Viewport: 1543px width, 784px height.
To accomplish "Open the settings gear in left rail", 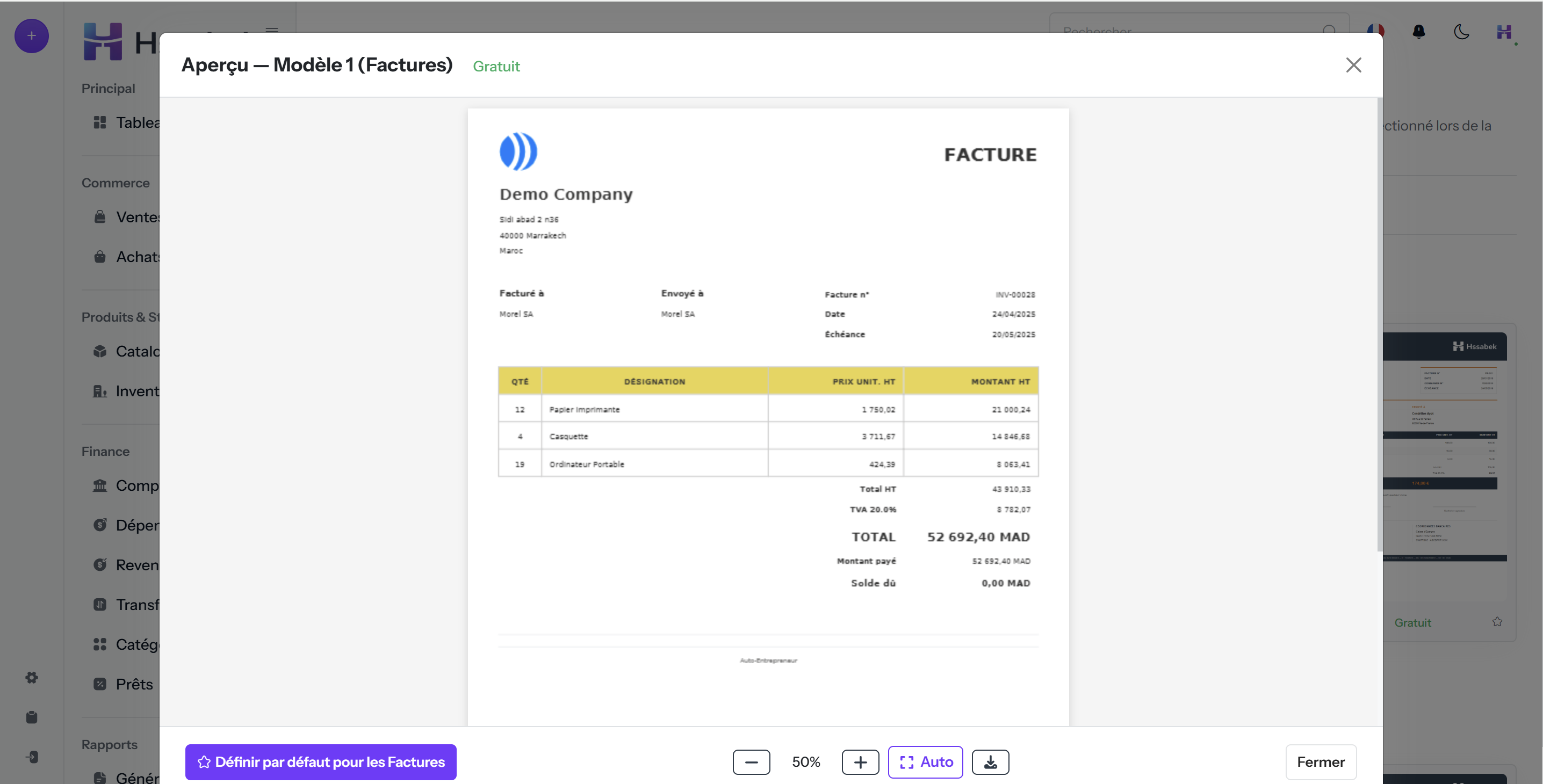I will (x=32, y=678).
